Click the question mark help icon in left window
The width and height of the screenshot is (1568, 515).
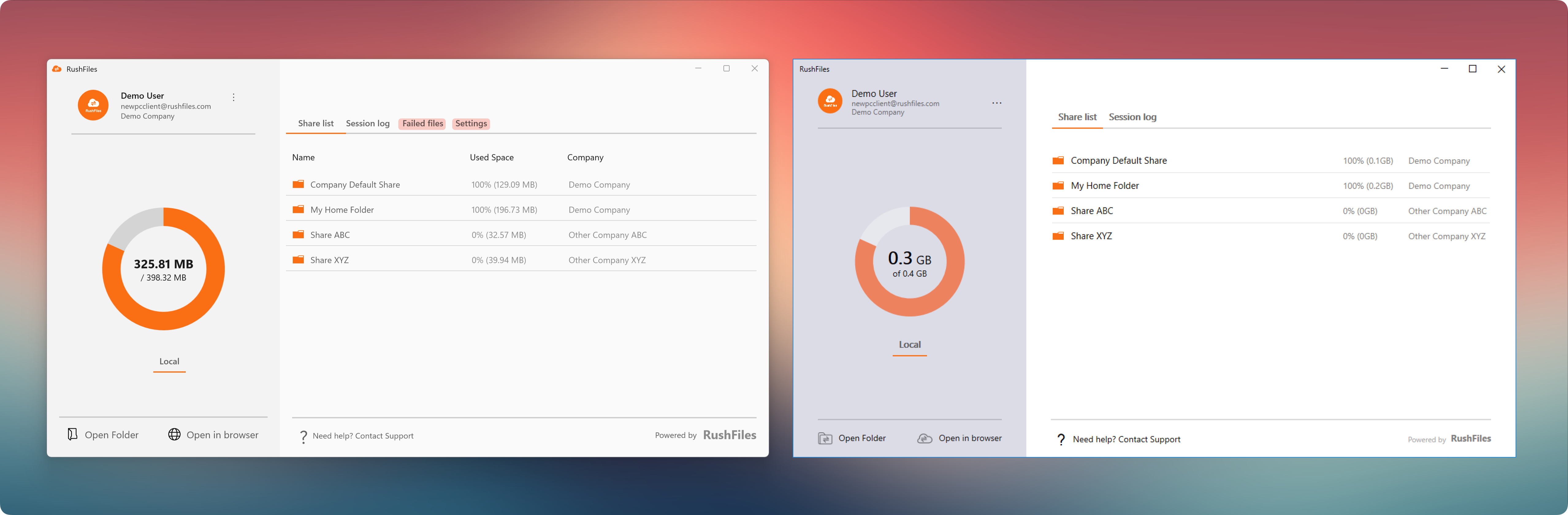click(303, 436)
